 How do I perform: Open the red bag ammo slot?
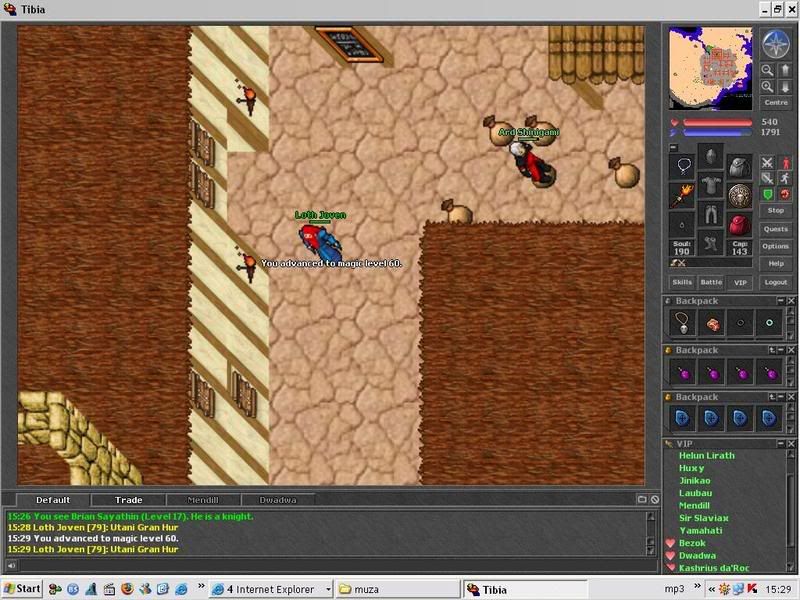click(x=739, y=224)
